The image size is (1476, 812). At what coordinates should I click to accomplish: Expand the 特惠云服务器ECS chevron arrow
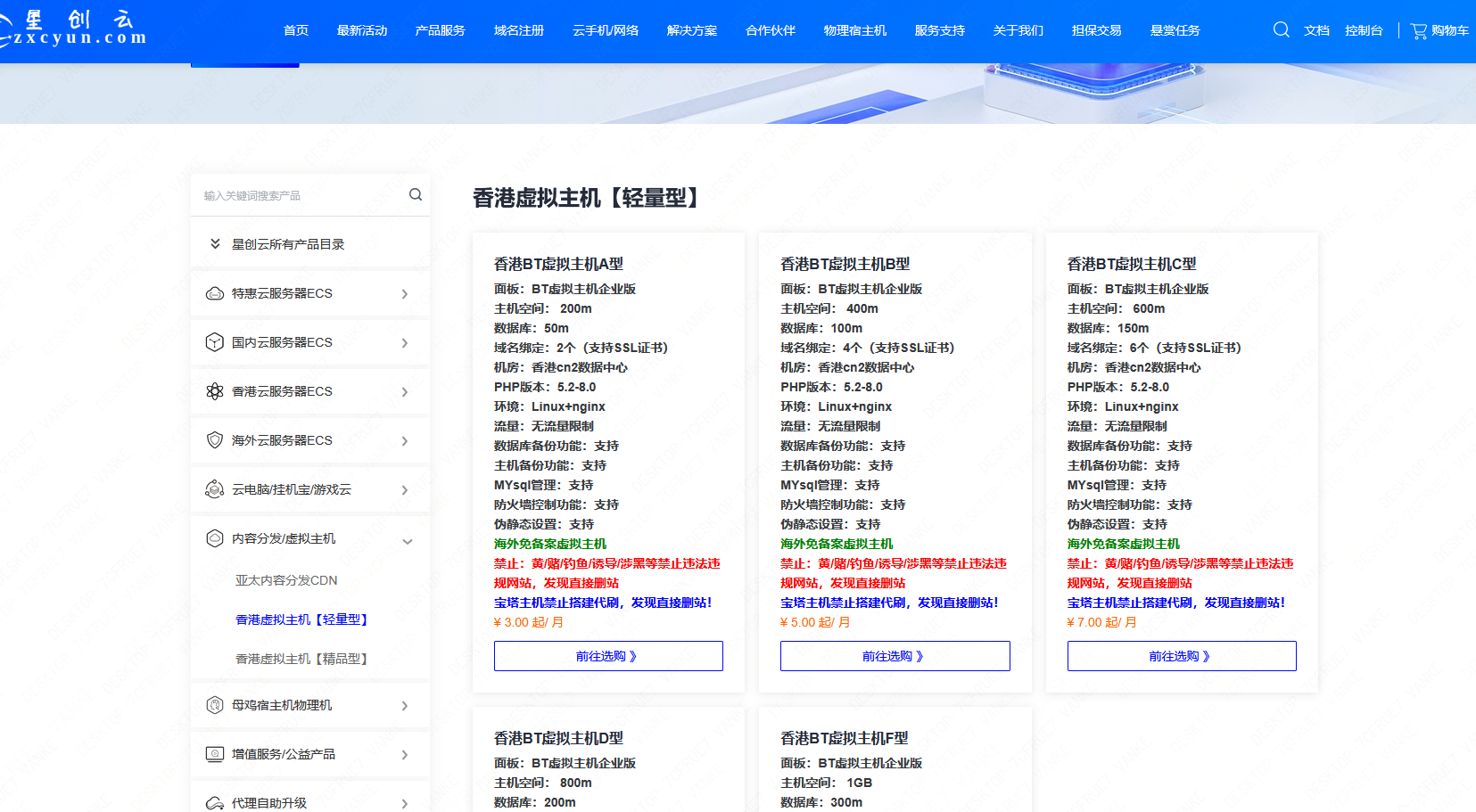(405, 294)
